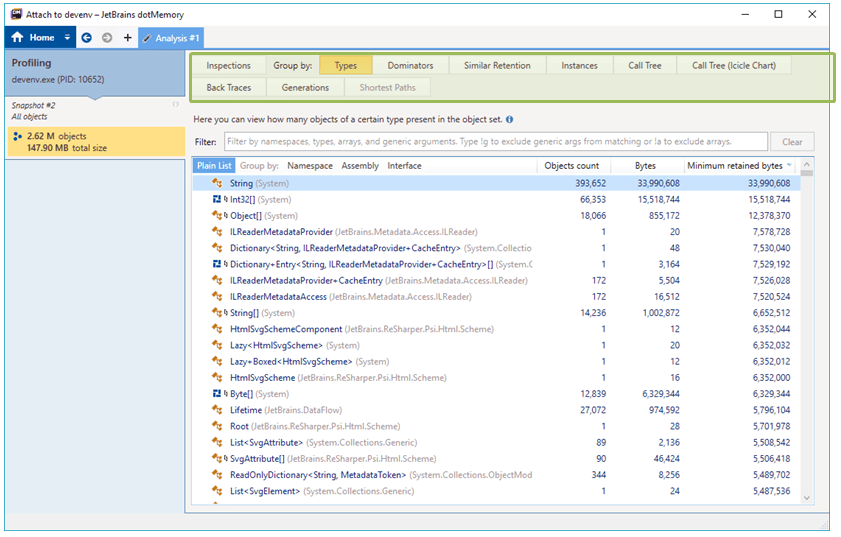Sort by Minimum retained bytes column arrow

pos(790,166)
